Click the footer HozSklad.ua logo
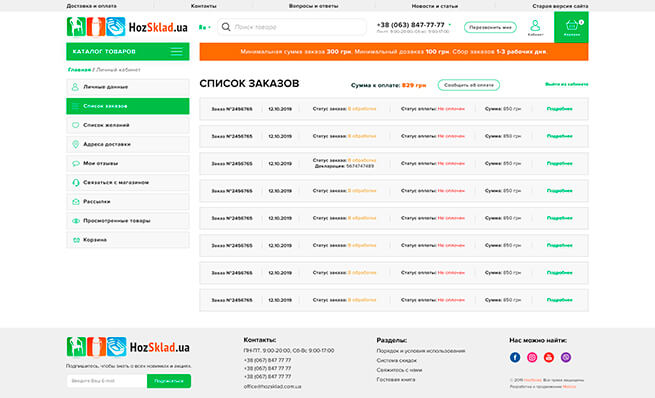Viewport: 655px width, 398px height. coord(128,347)
